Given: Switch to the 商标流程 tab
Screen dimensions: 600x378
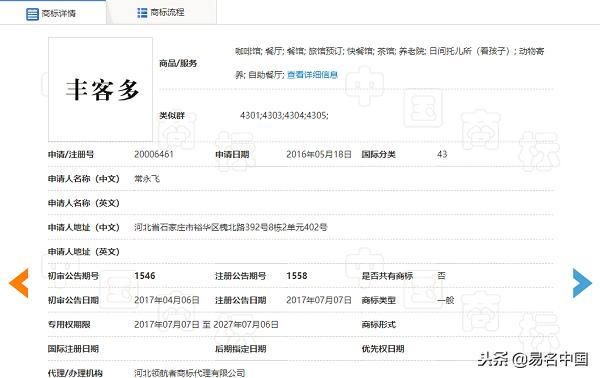Looking at the screenshot, I should [x=161, y=13].
